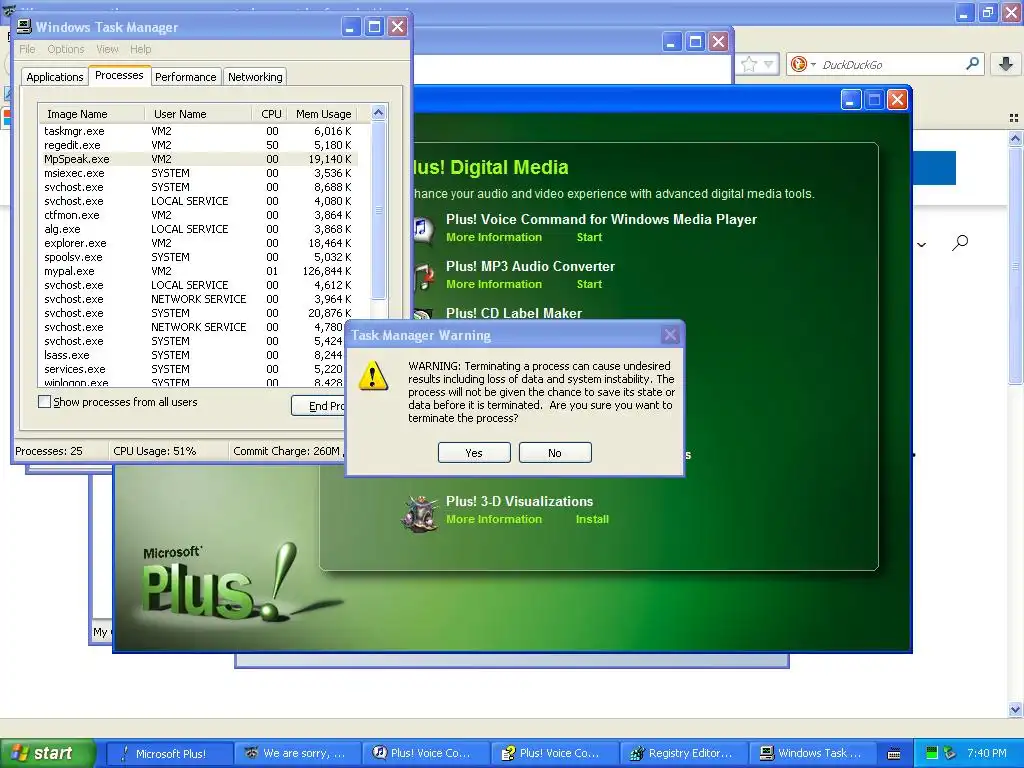Image resolution: width=1024 pixels, height=768 pixels.
Task: Click the 3-D Visualizations robot icon
Action: coord(419,513)
